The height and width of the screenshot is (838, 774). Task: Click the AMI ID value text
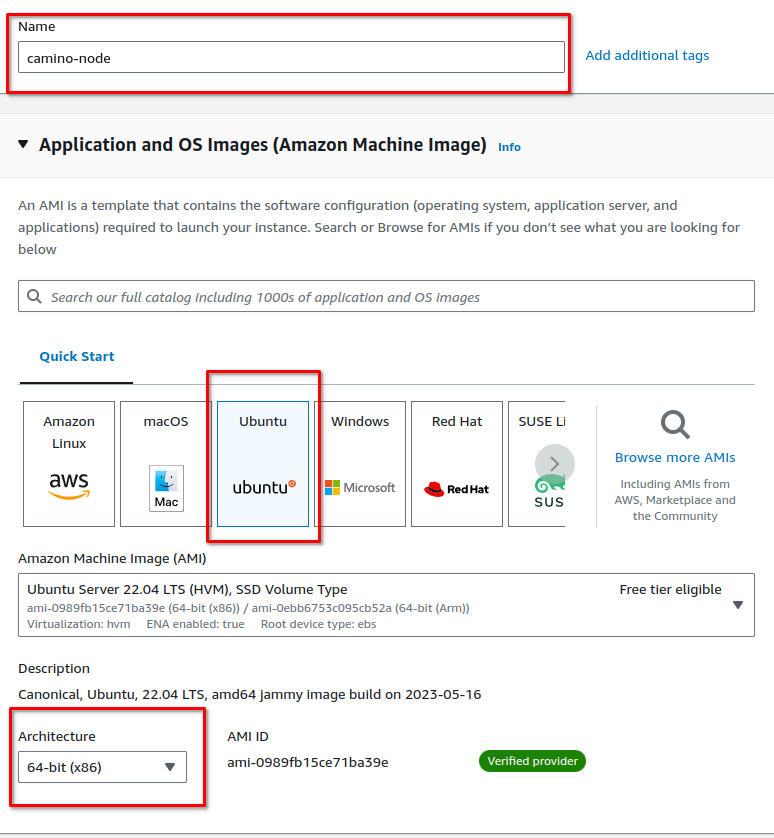pyautogui.click(x=308, y=762)
